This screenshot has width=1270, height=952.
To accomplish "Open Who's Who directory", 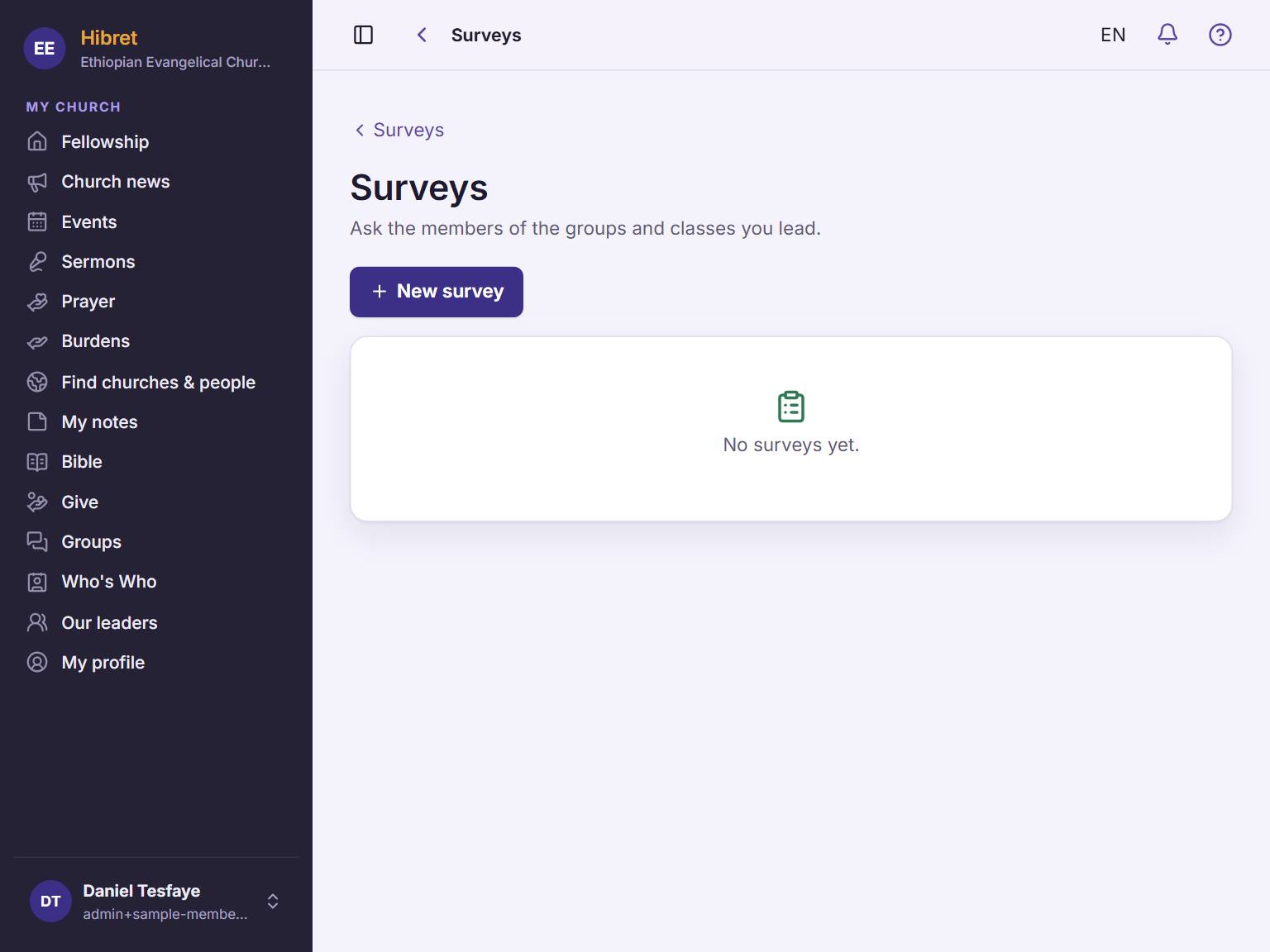I will pos(156,582).
